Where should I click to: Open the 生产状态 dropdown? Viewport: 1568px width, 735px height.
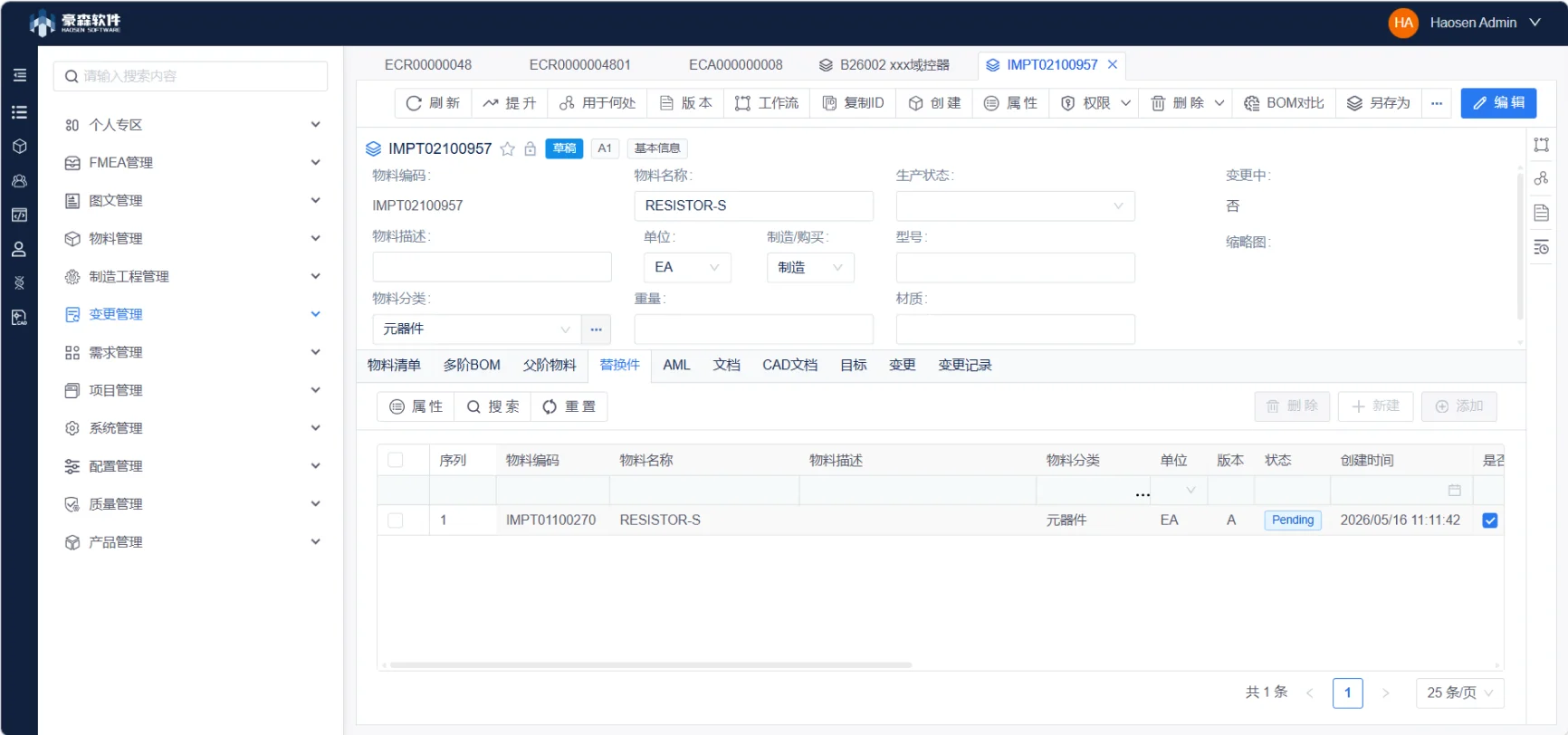pos(1015,205)
